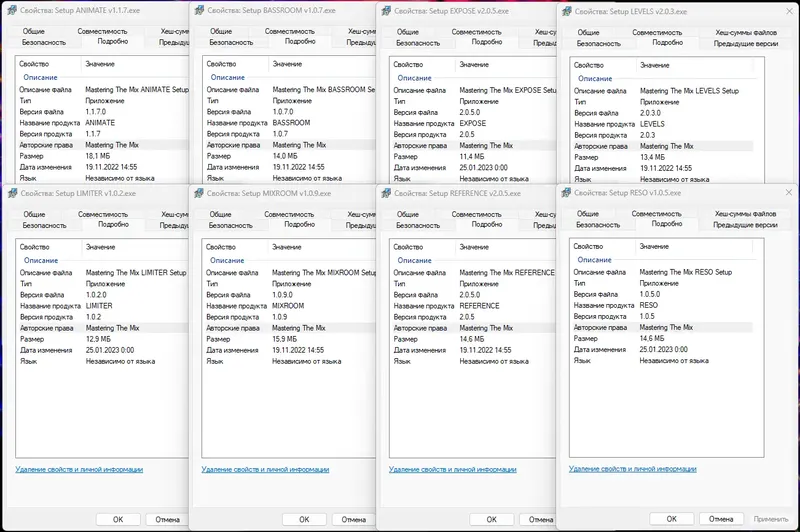Select product name value LIMITER
The width and height of the screenshot is (800, 532).
coord(99,306)
